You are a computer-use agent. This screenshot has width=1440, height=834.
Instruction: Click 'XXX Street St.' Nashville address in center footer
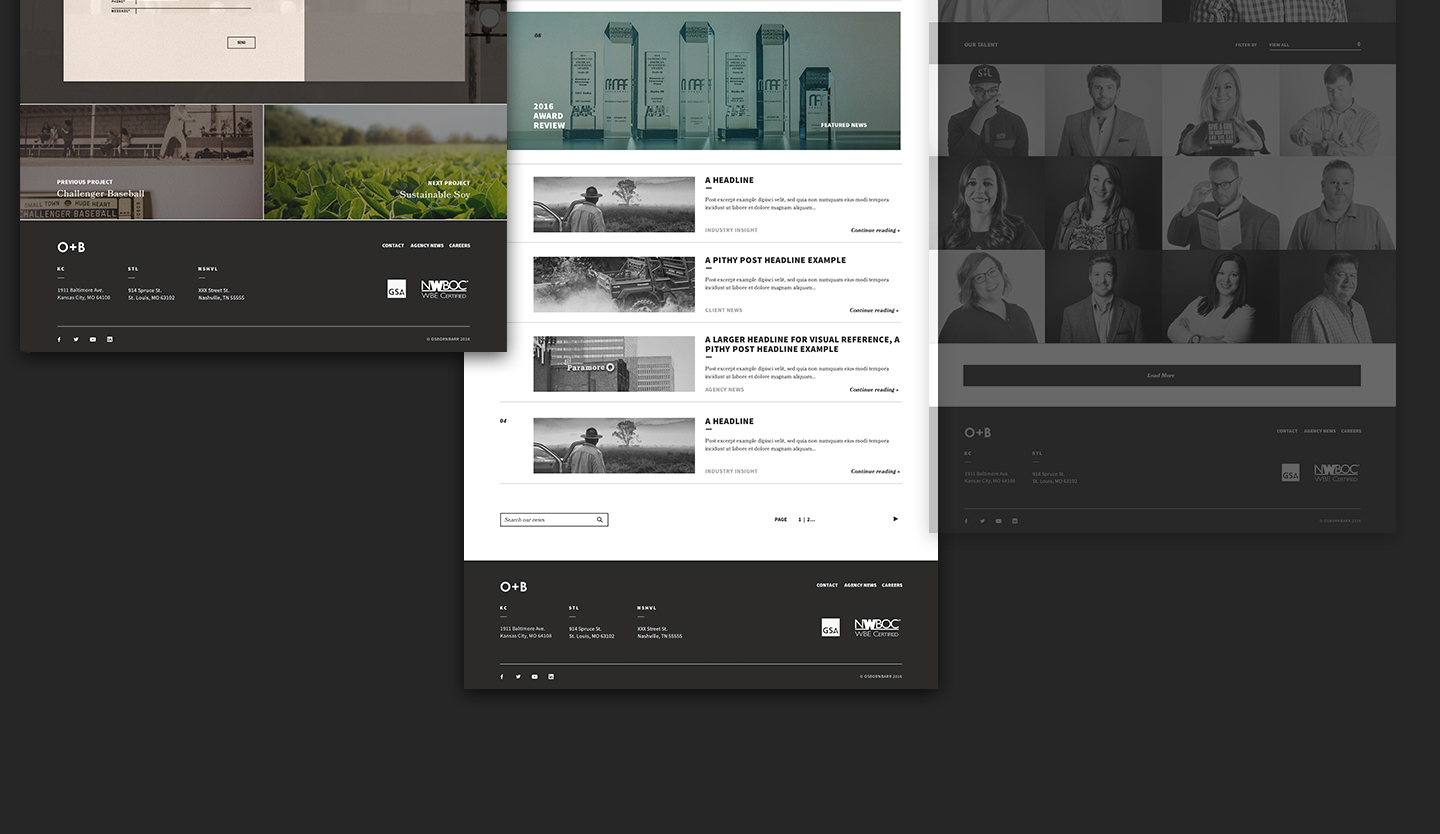[653, 629]
